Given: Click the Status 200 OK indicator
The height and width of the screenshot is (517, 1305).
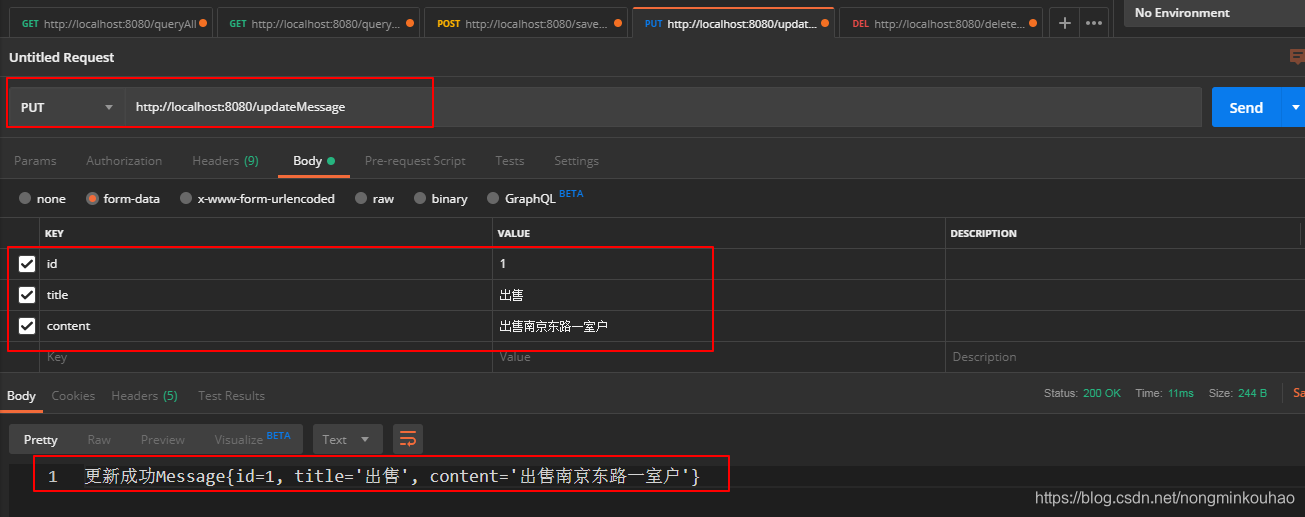Looking at the screenshot, I should coord(1082,394).
